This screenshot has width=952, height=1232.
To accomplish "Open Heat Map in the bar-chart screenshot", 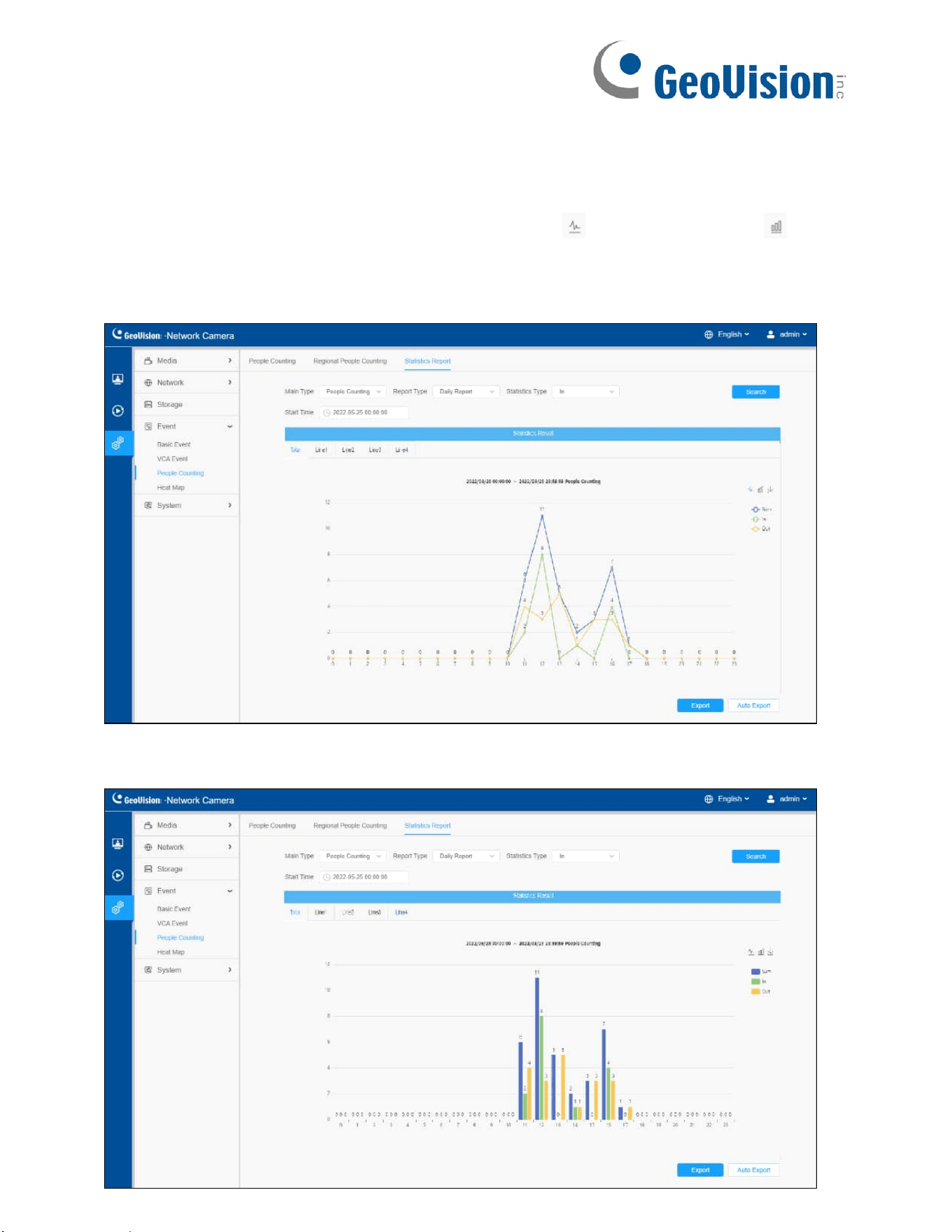I will pyautogui.click(x=171, y=952).
